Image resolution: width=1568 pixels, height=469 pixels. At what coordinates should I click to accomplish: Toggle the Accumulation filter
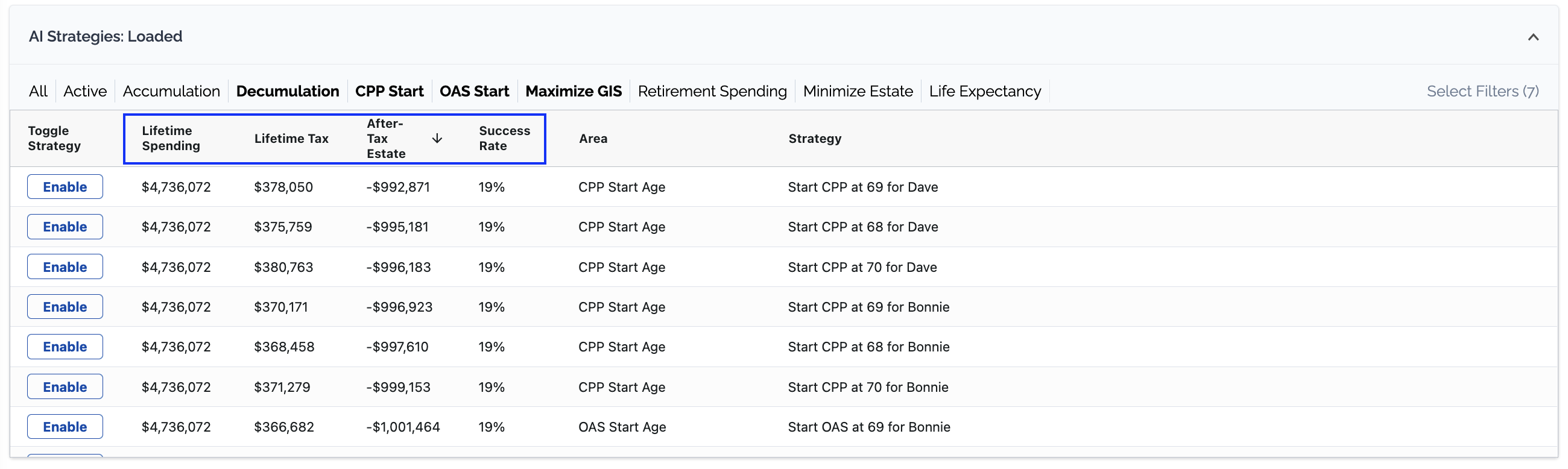(x=171, y=91)
